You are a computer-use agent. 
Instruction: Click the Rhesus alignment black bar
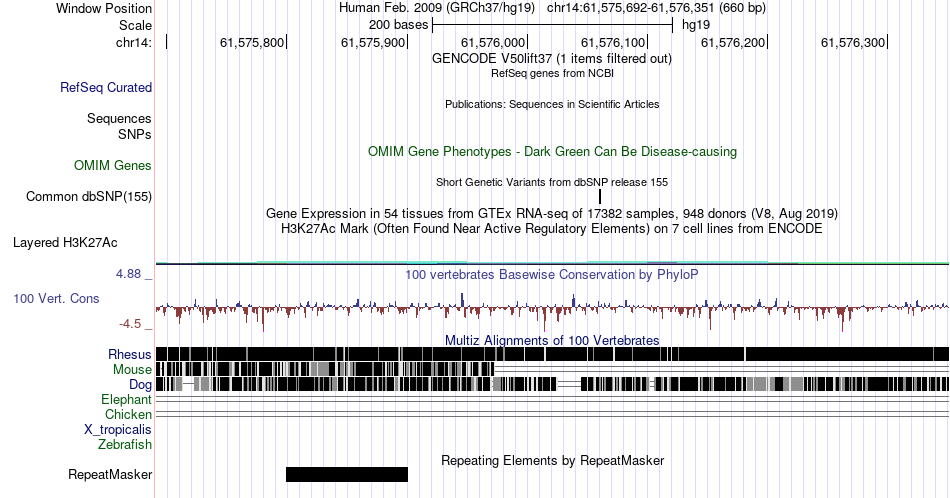click(x=552, y=354)
